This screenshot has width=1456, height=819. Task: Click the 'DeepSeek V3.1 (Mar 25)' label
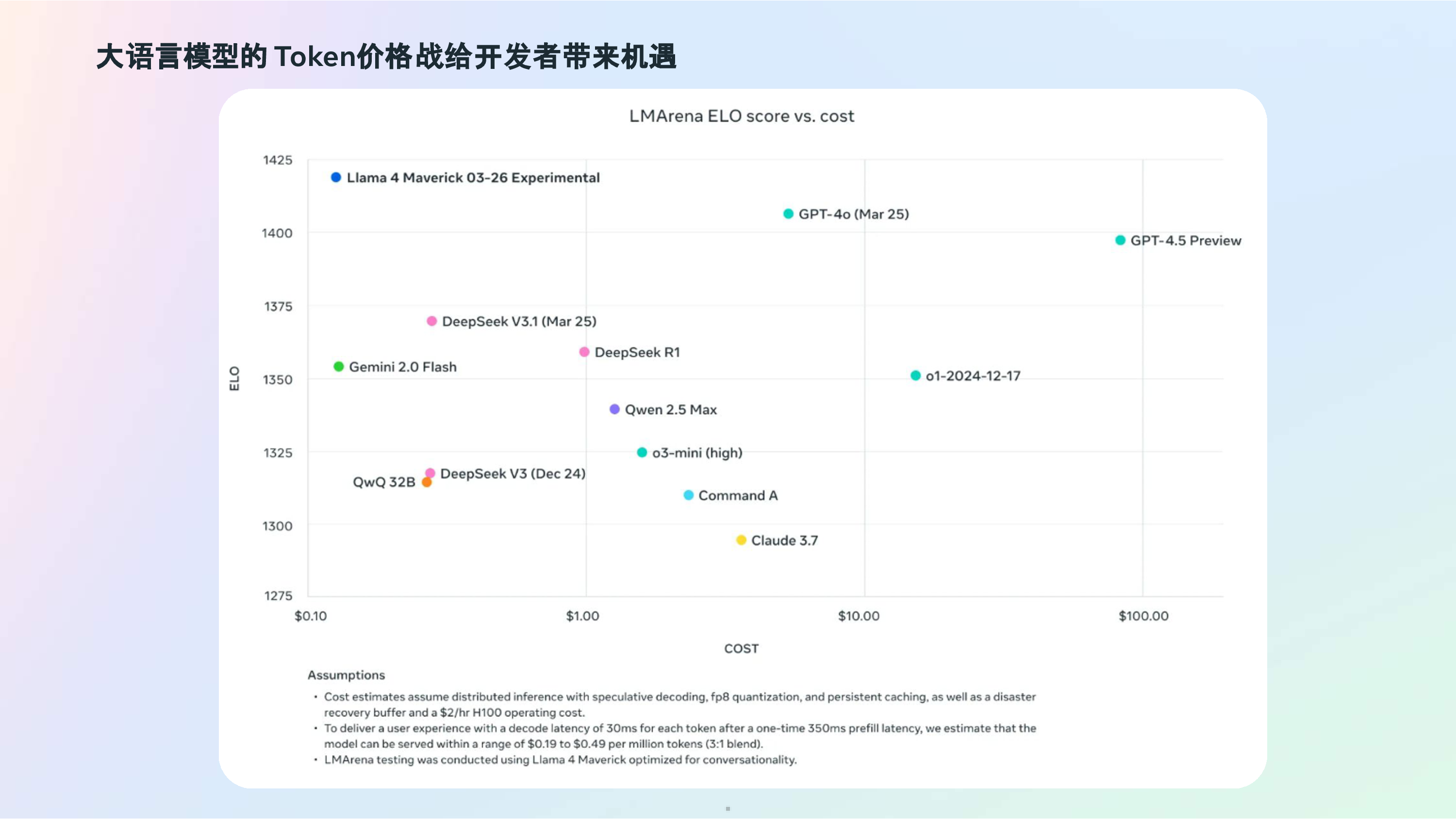519,322
